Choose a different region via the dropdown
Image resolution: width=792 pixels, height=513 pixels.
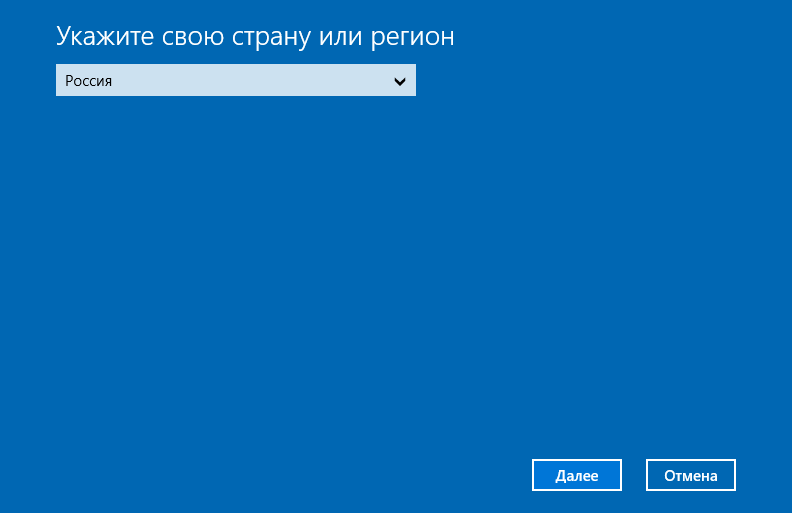click(235, 80)
